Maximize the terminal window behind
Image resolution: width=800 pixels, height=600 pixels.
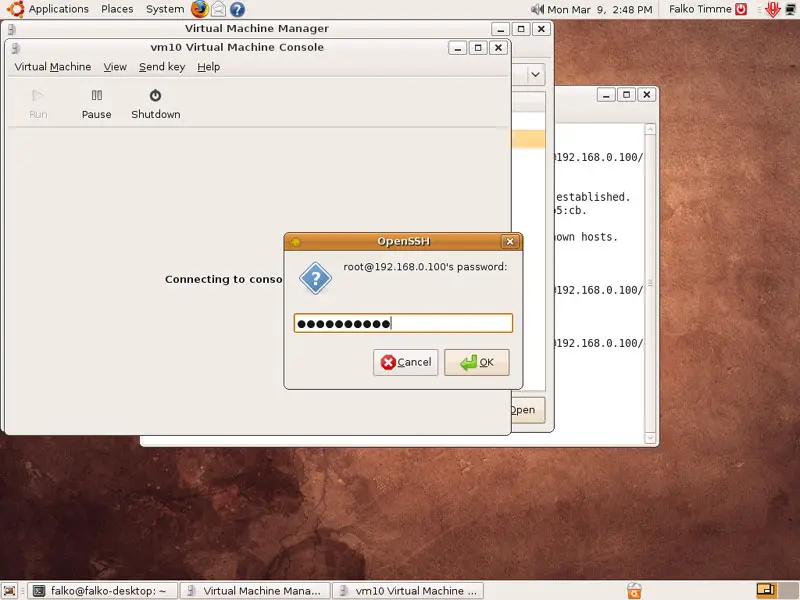coord(626,95)
